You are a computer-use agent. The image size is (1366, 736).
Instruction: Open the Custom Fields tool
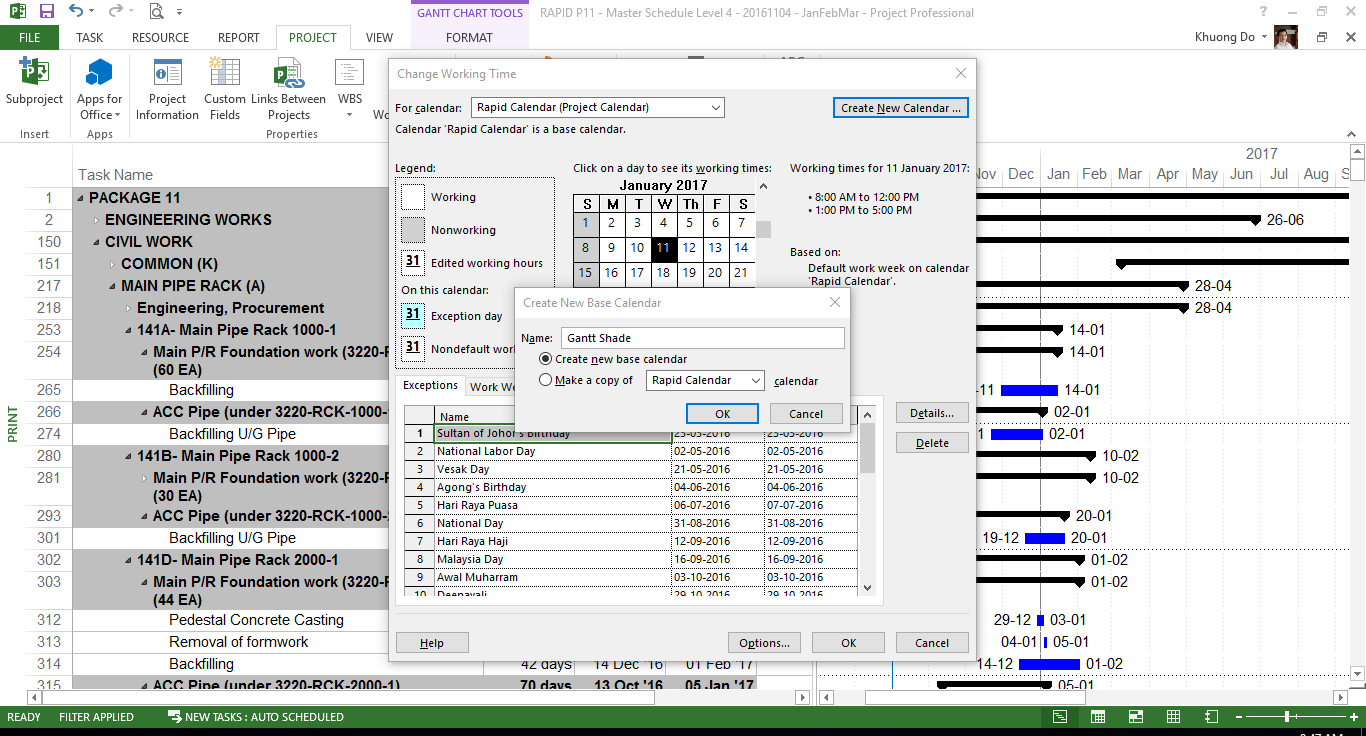[224, 74]
